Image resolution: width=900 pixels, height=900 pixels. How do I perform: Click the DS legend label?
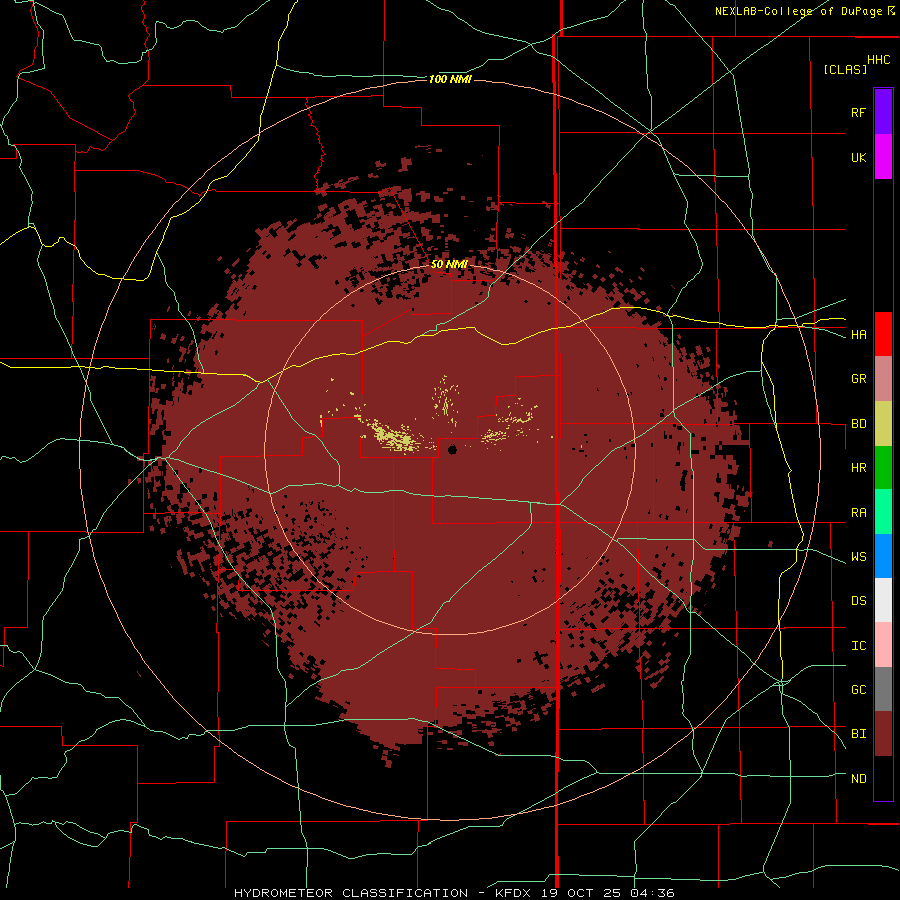point(858,601)
